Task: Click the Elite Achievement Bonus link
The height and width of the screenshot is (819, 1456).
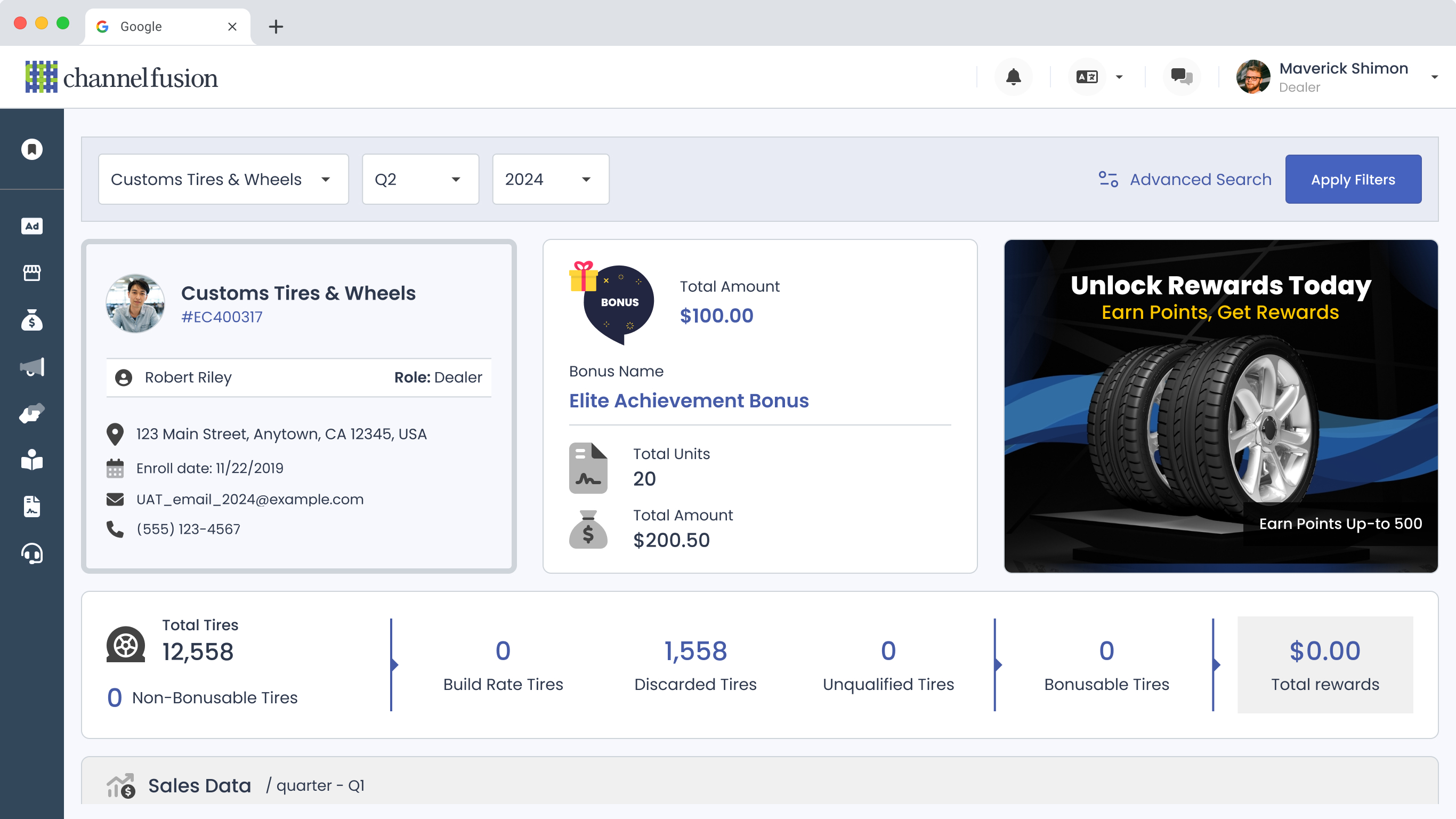Action: [689, 400]
